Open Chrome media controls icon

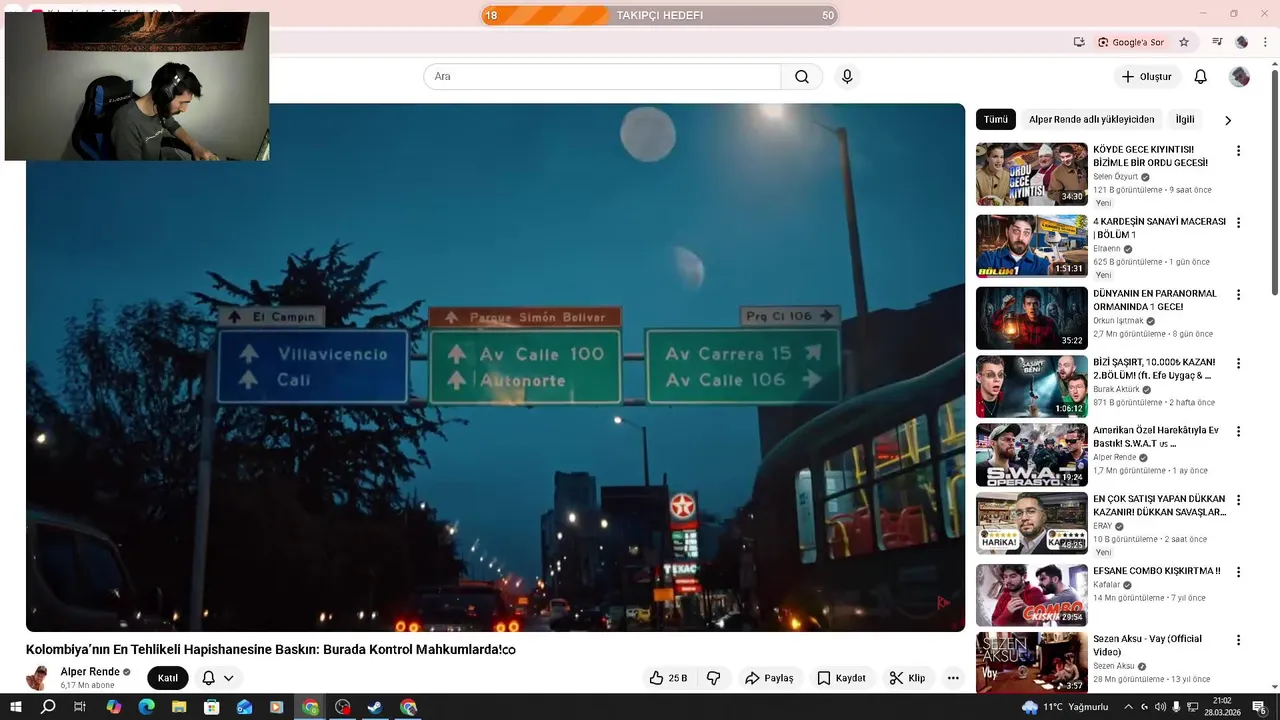click(1217, 42)
